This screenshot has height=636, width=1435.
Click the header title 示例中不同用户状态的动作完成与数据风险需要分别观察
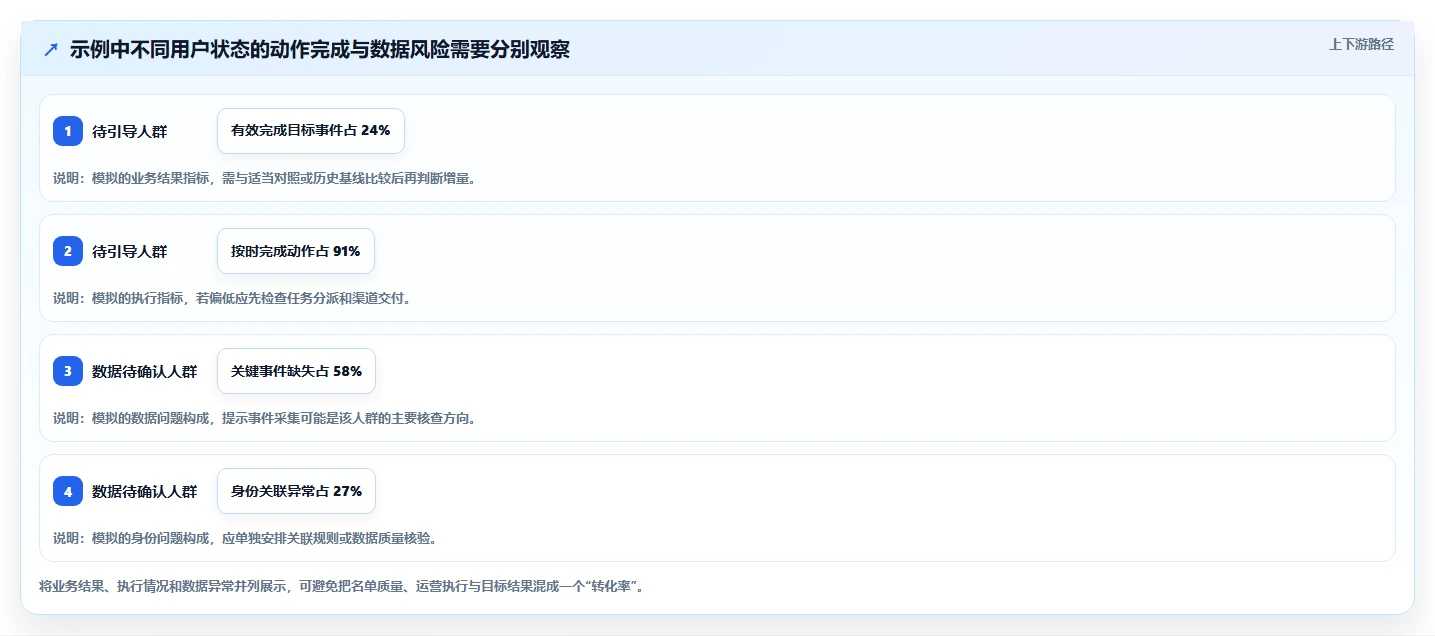click(x=320, y=50)
